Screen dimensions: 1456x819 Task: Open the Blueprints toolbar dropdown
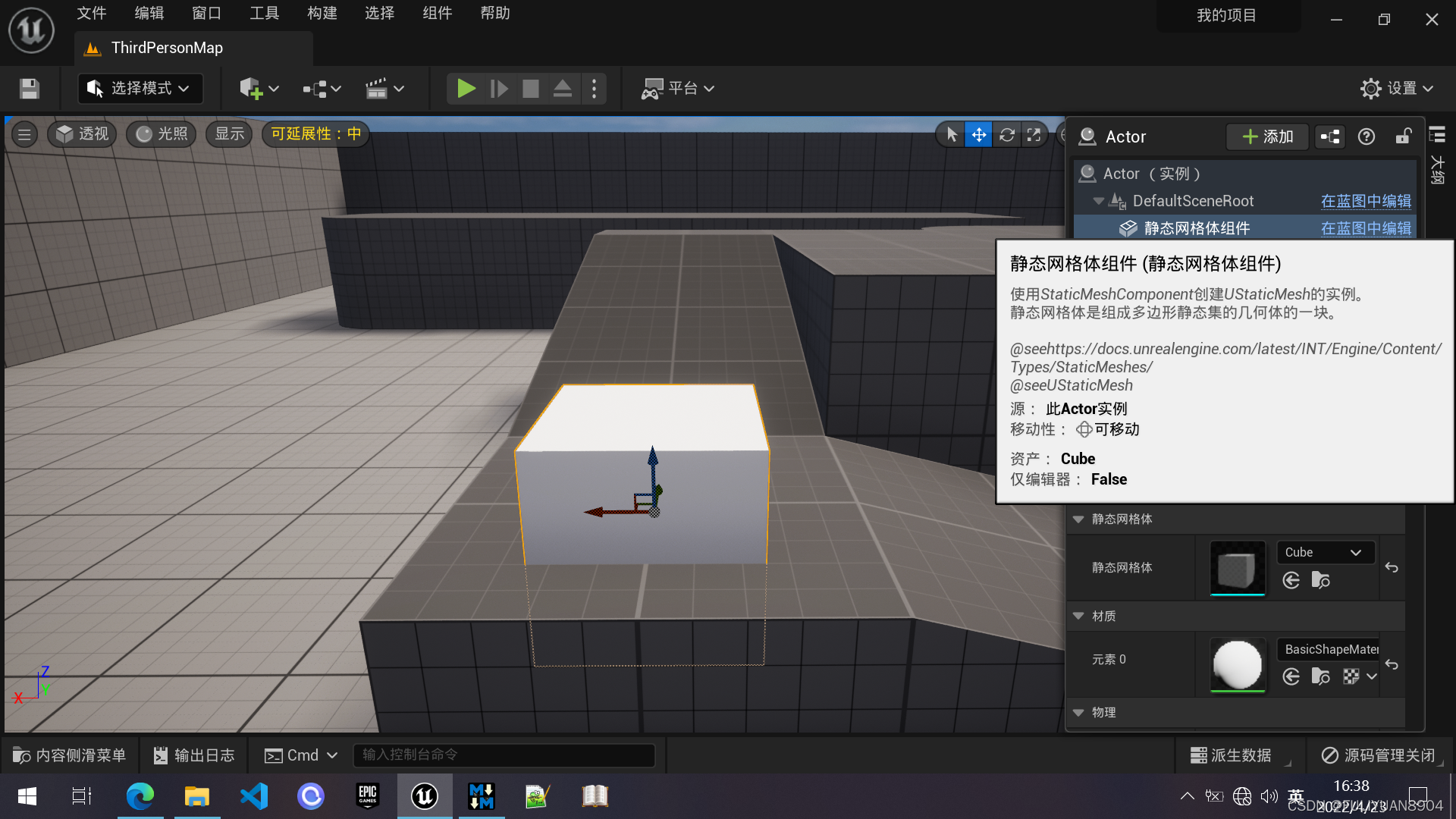pos(322,89)
